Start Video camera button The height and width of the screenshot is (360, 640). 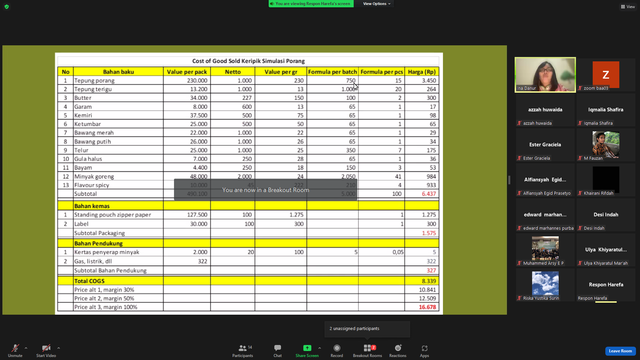coord(46,350)
